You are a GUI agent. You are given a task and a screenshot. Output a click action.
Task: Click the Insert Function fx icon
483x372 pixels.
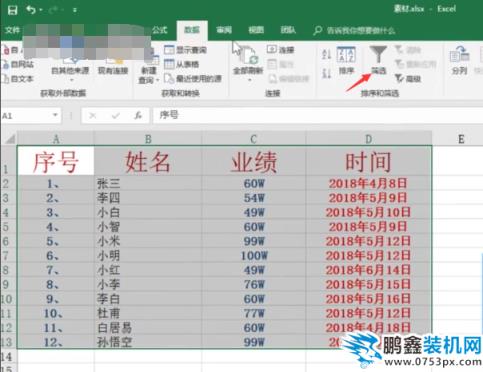click(x=138, y=116)
